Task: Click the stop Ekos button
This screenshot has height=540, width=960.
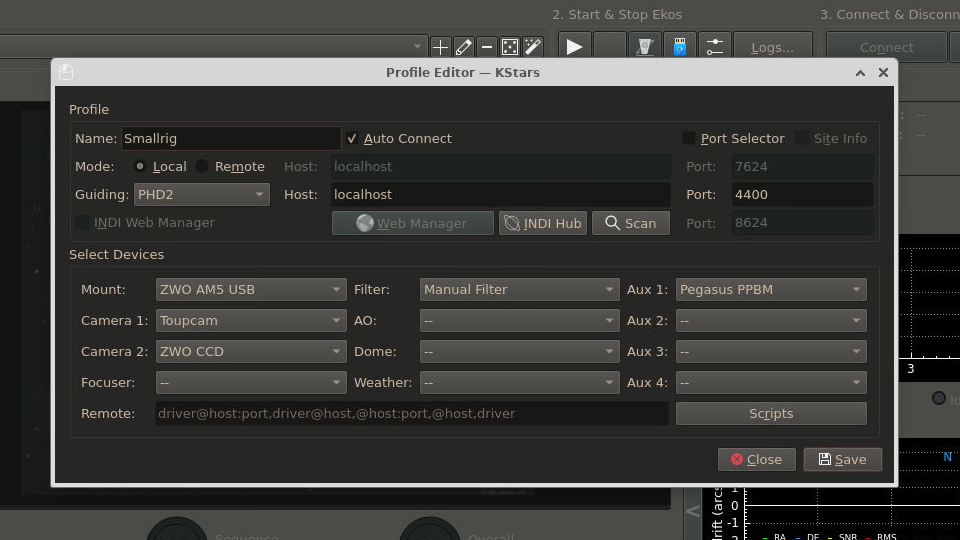Action: click(610, 47)
